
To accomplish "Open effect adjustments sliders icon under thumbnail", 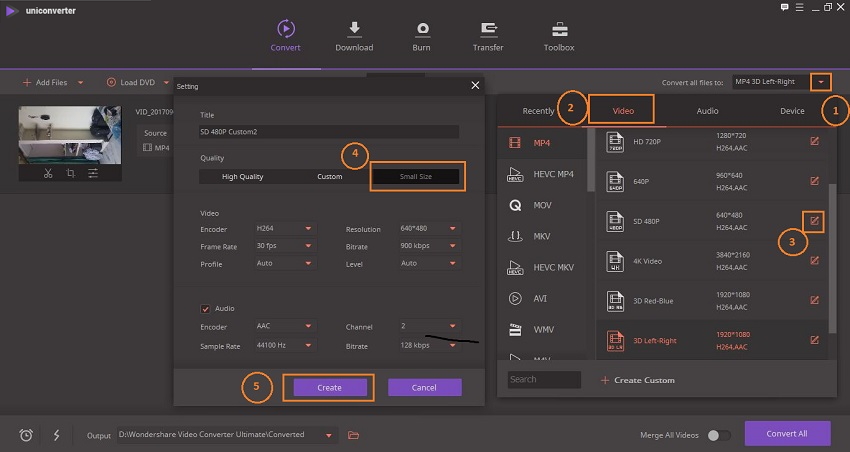I will [93, 173].
